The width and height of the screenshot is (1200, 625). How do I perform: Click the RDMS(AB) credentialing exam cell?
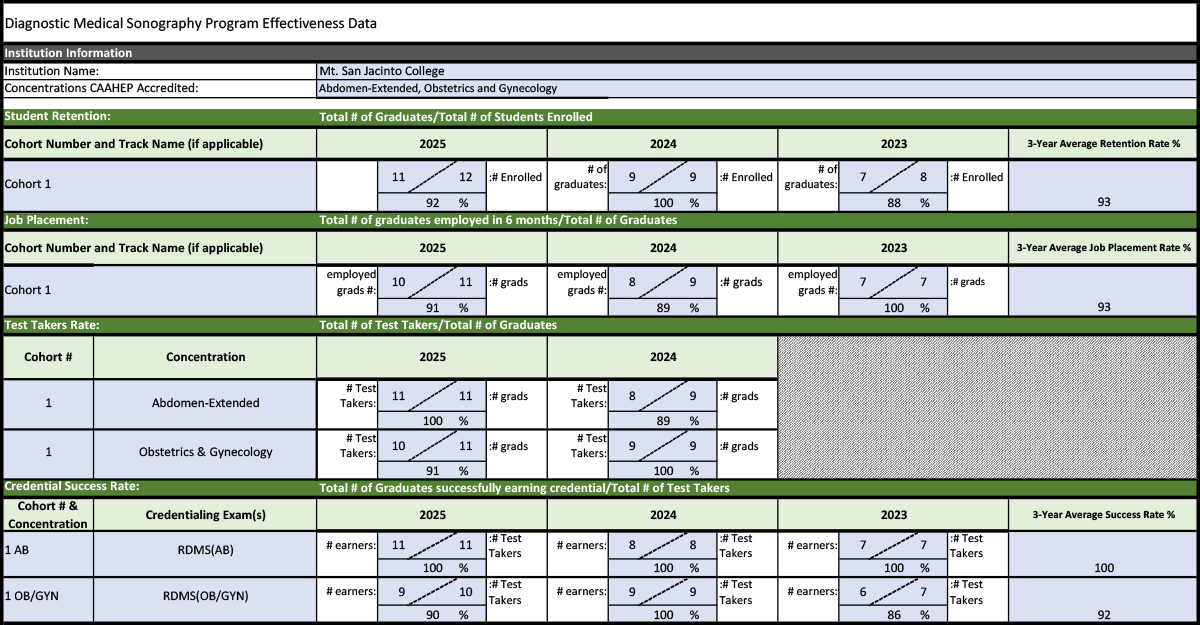click(205, 546)
